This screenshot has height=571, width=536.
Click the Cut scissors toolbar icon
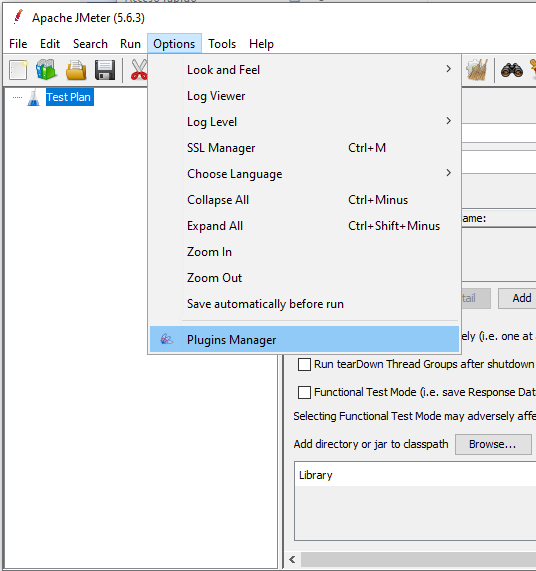[x=139, y=70]
